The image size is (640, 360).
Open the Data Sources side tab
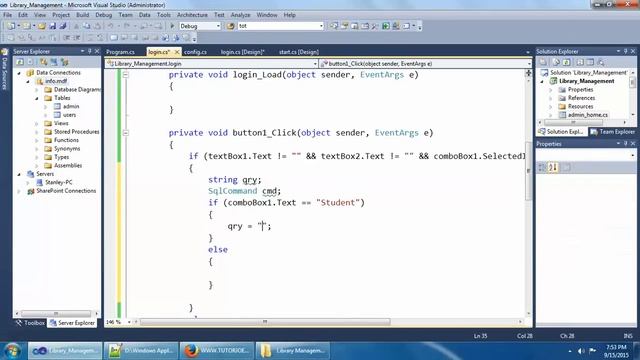pyautogui.click(x=4, y=69)
